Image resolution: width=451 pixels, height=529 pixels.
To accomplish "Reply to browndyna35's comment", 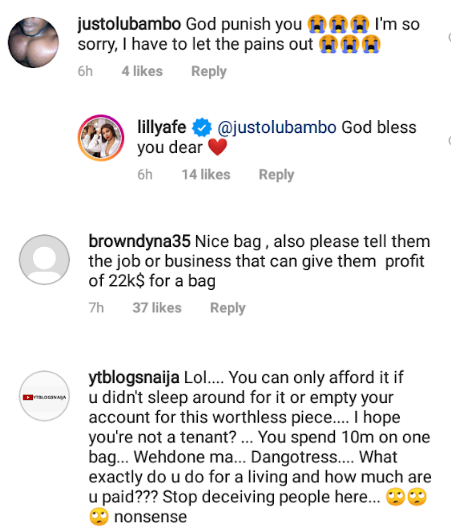I will 228,308.
